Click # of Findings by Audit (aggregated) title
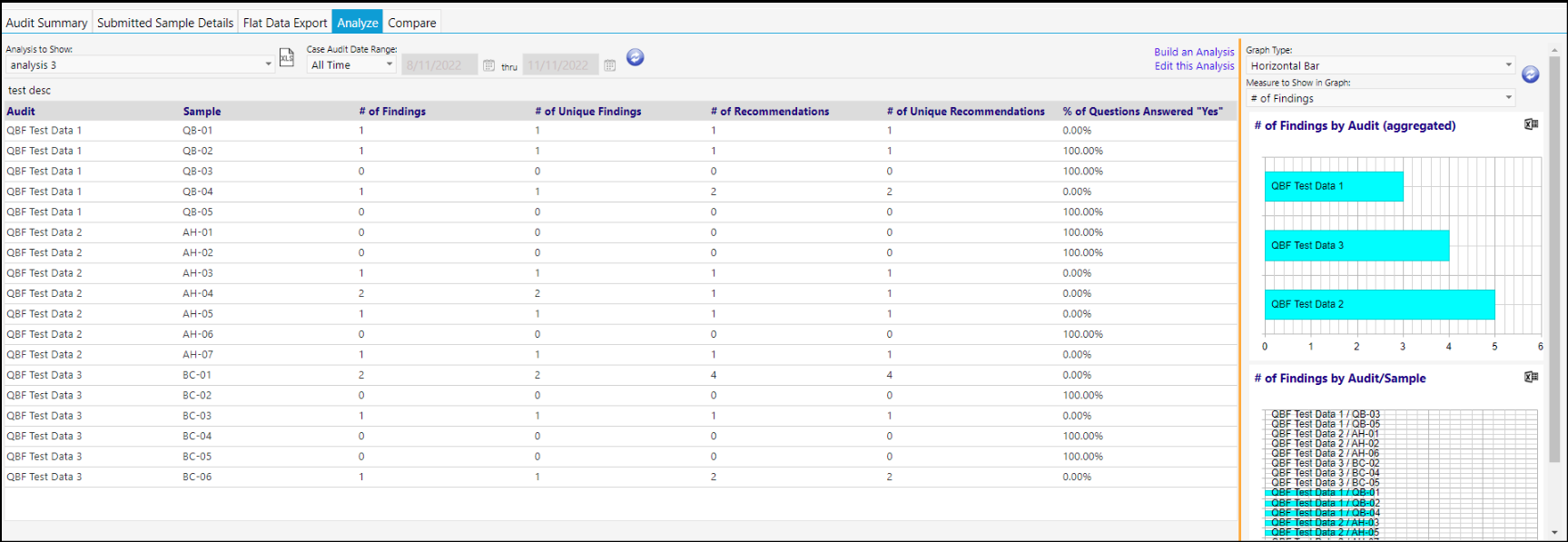The height and width of the screenshot is (542, 1568). (x=1355, y=126)
